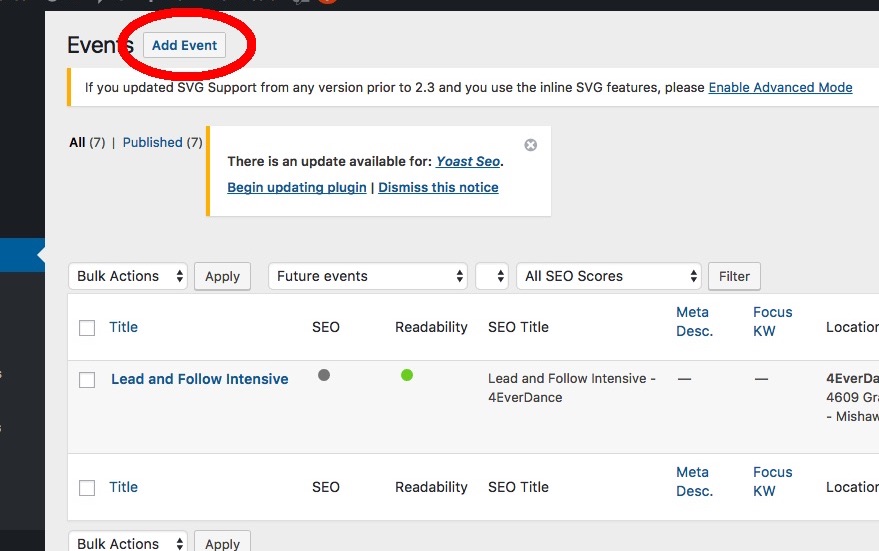The image size is (879, 551).
Task: Open the top Bulk Actions dropdown
Action: [x=128, y=276]
